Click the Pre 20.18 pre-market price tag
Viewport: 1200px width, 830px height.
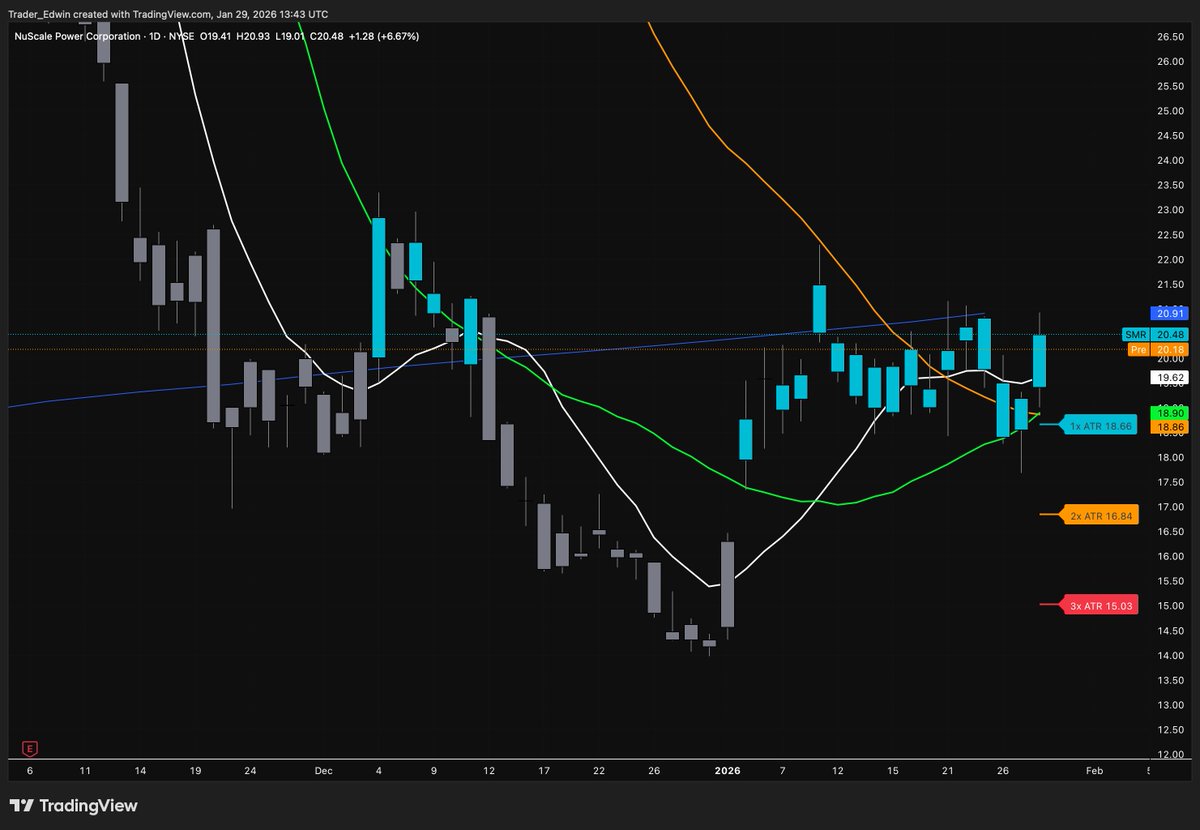(x=1157, y=350)
